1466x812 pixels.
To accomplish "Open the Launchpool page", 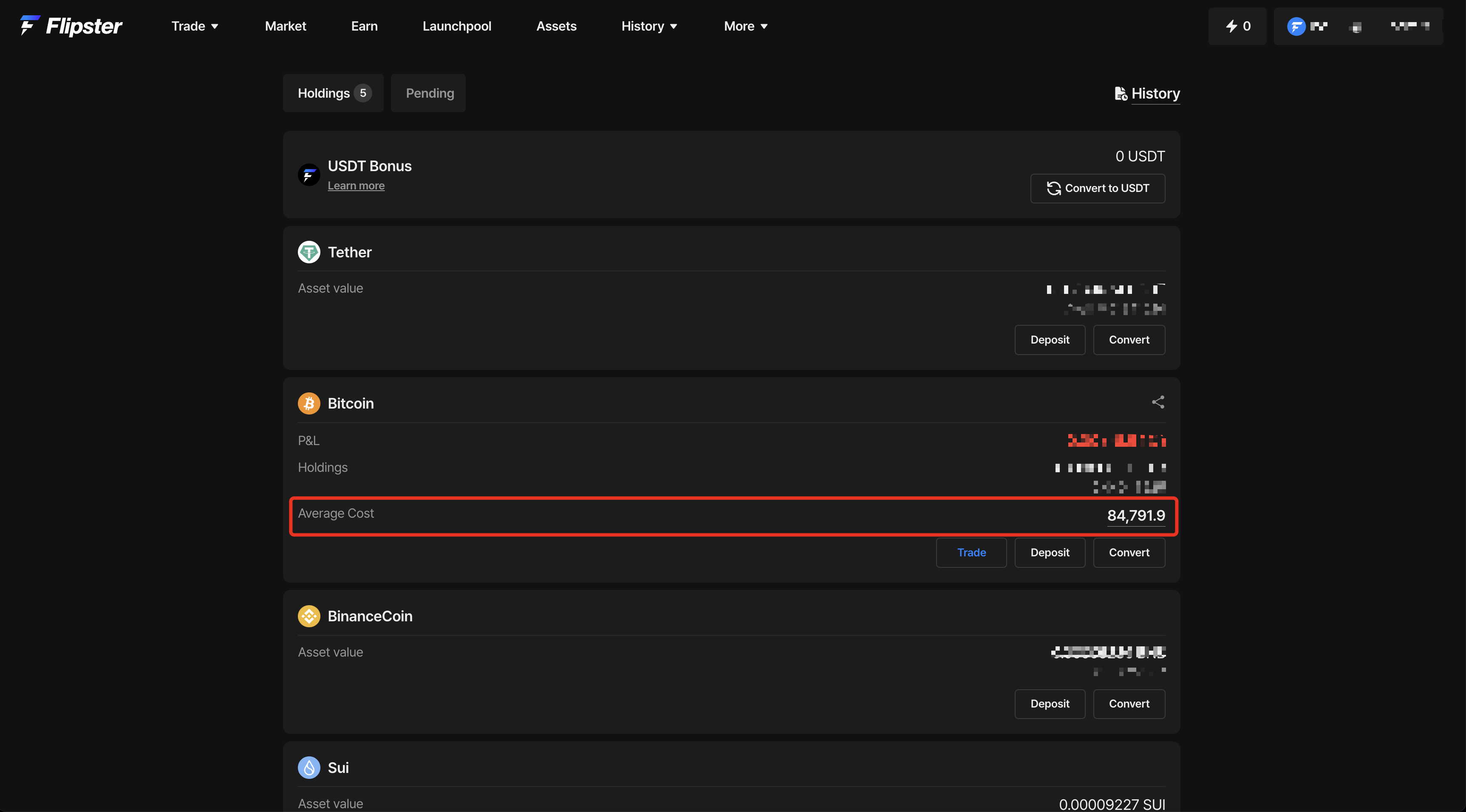I will click(x=456, y=26).
